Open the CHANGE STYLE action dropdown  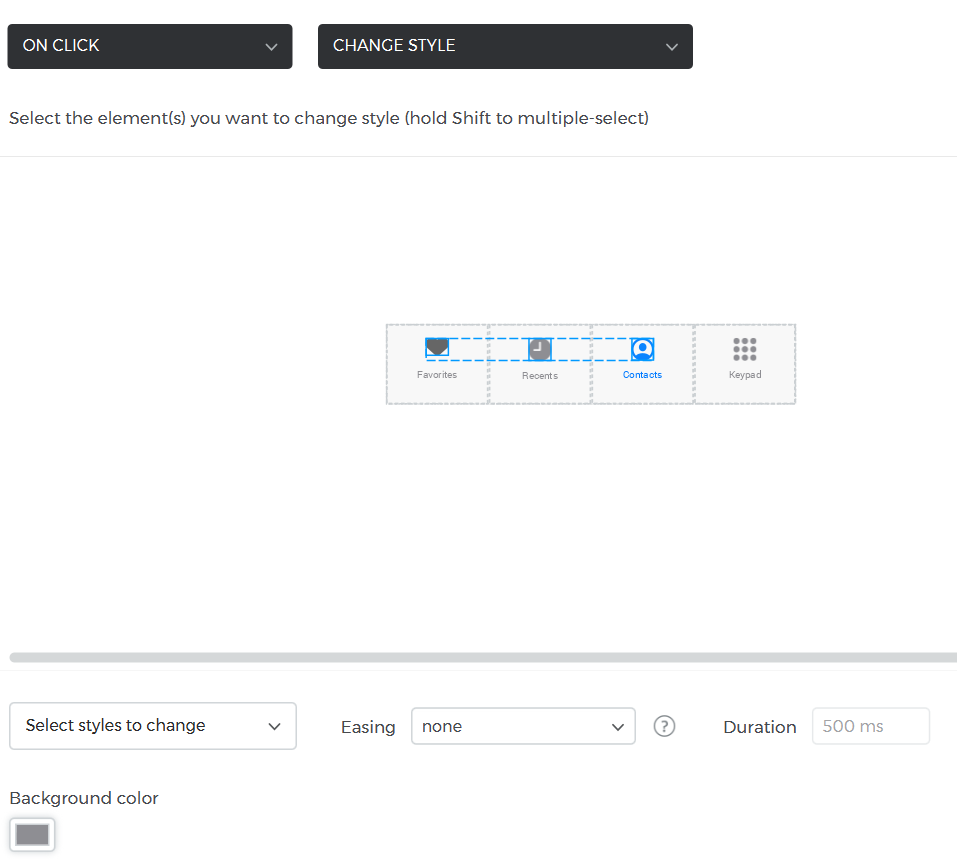coord(505,46)
